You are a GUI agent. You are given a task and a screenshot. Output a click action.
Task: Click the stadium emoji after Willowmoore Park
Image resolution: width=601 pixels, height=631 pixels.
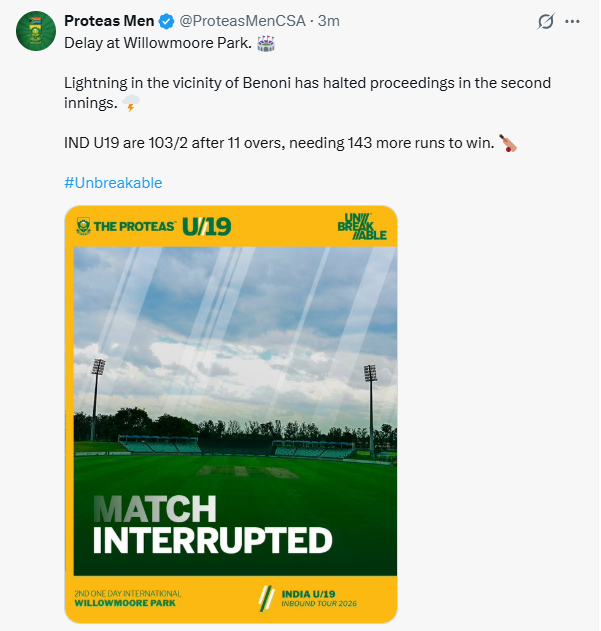[267, 43]
